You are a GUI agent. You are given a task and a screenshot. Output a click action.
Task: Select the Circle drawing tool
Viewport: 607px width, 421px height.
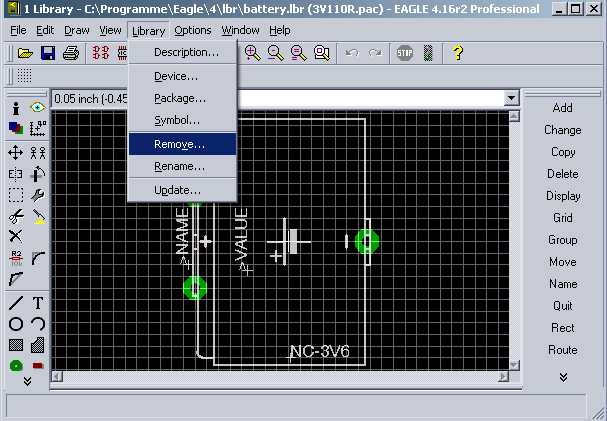(x=16, y=324)
